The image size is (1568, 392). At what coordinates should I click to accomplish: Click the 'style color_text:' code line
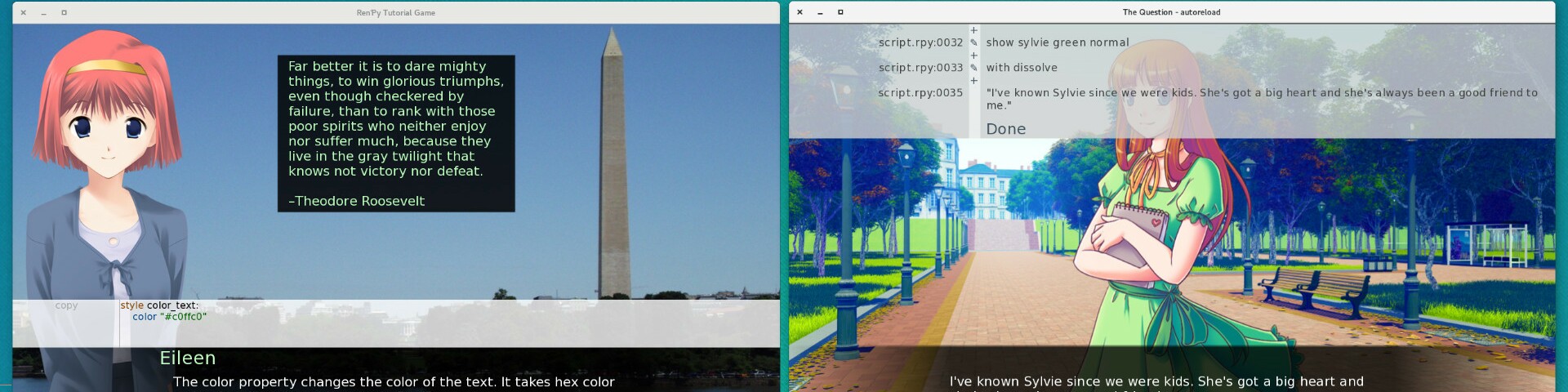click(159, 305)
